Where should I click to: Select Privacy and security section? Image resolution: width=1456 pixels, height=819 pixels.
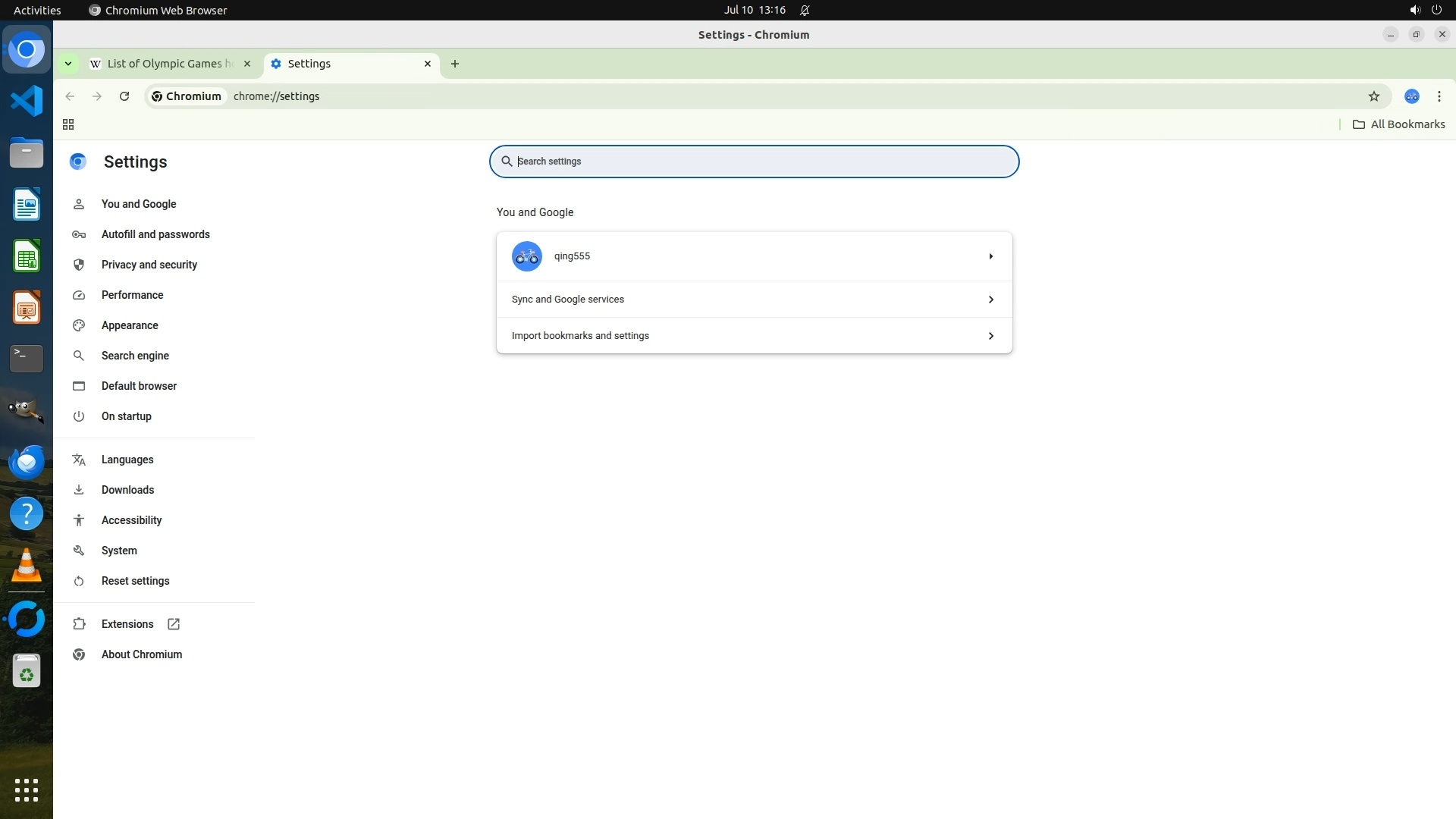pos(149,265)
